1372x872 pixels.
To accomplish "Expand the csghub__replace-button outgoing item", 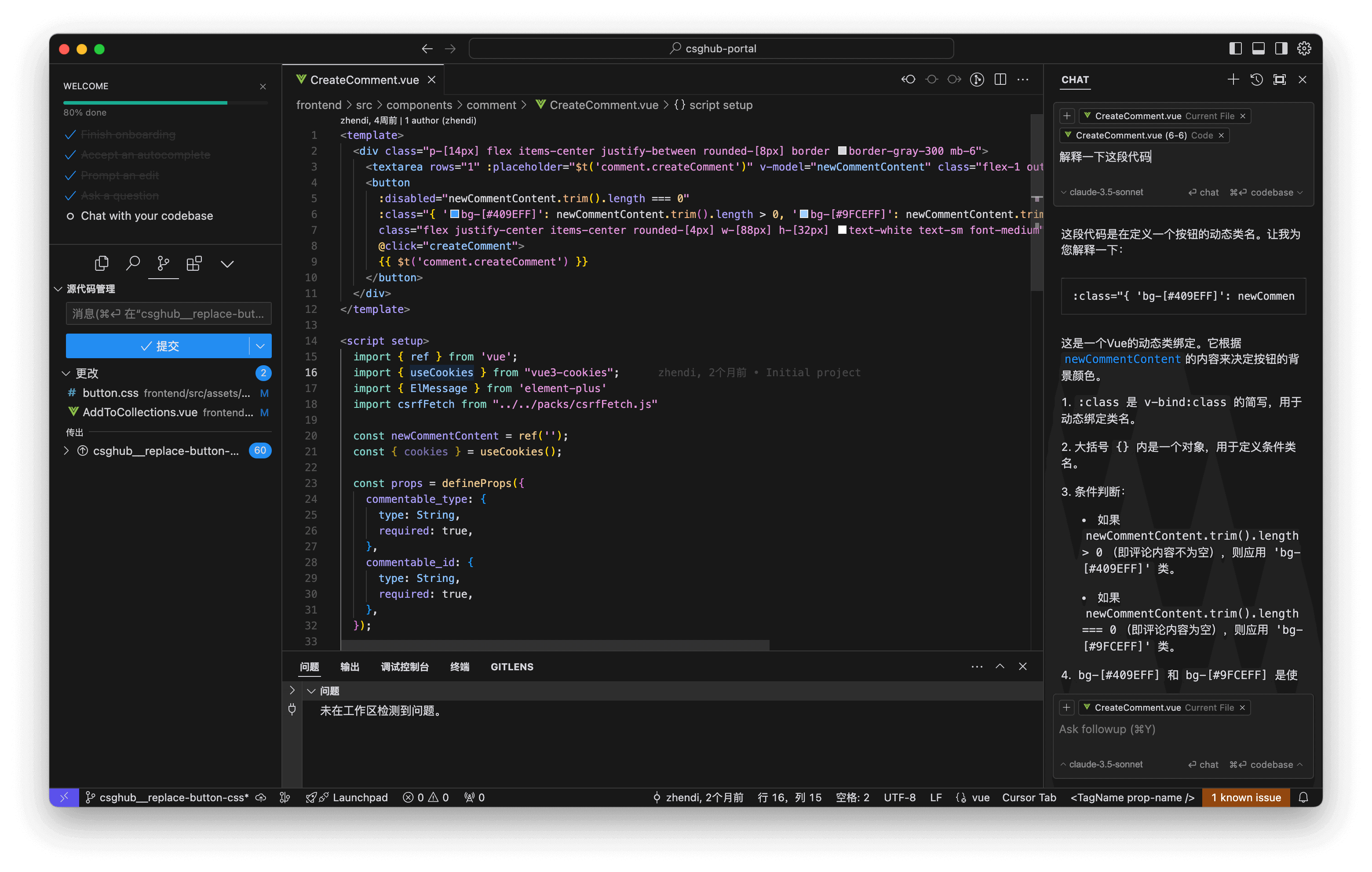I will [x=66, y=451].
